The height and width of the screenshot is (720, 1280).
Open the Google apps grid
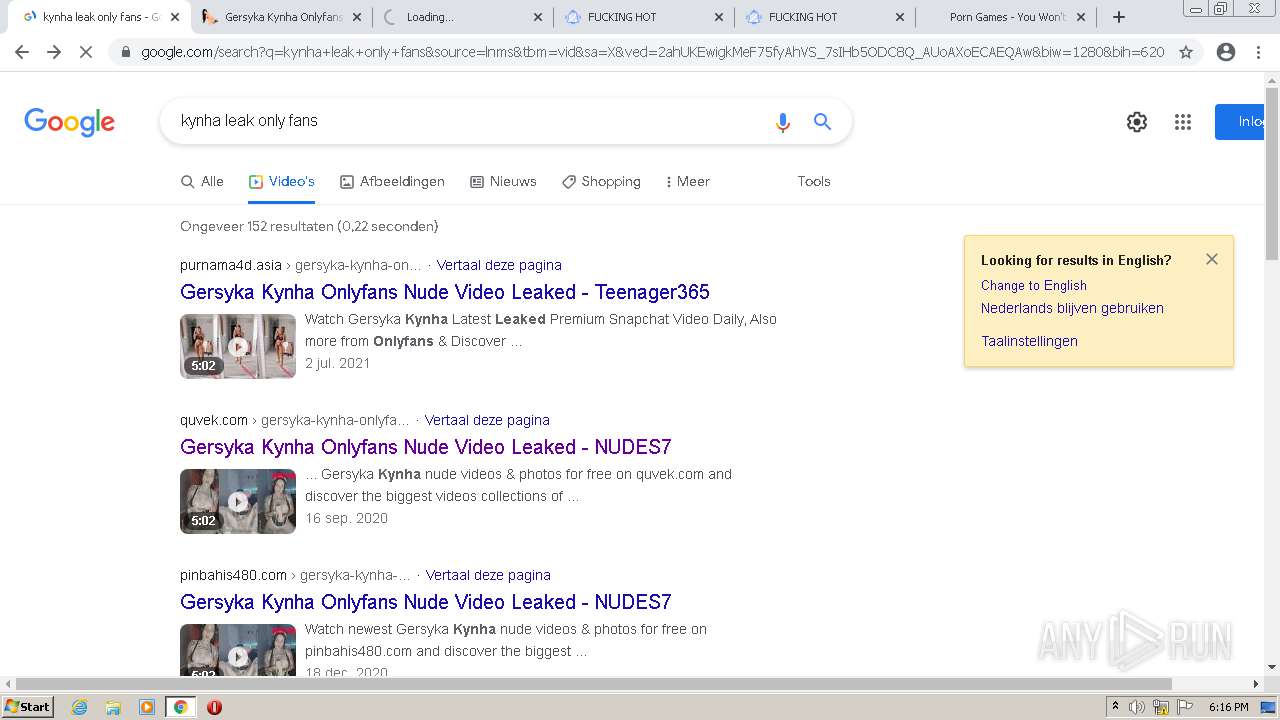1183,122
